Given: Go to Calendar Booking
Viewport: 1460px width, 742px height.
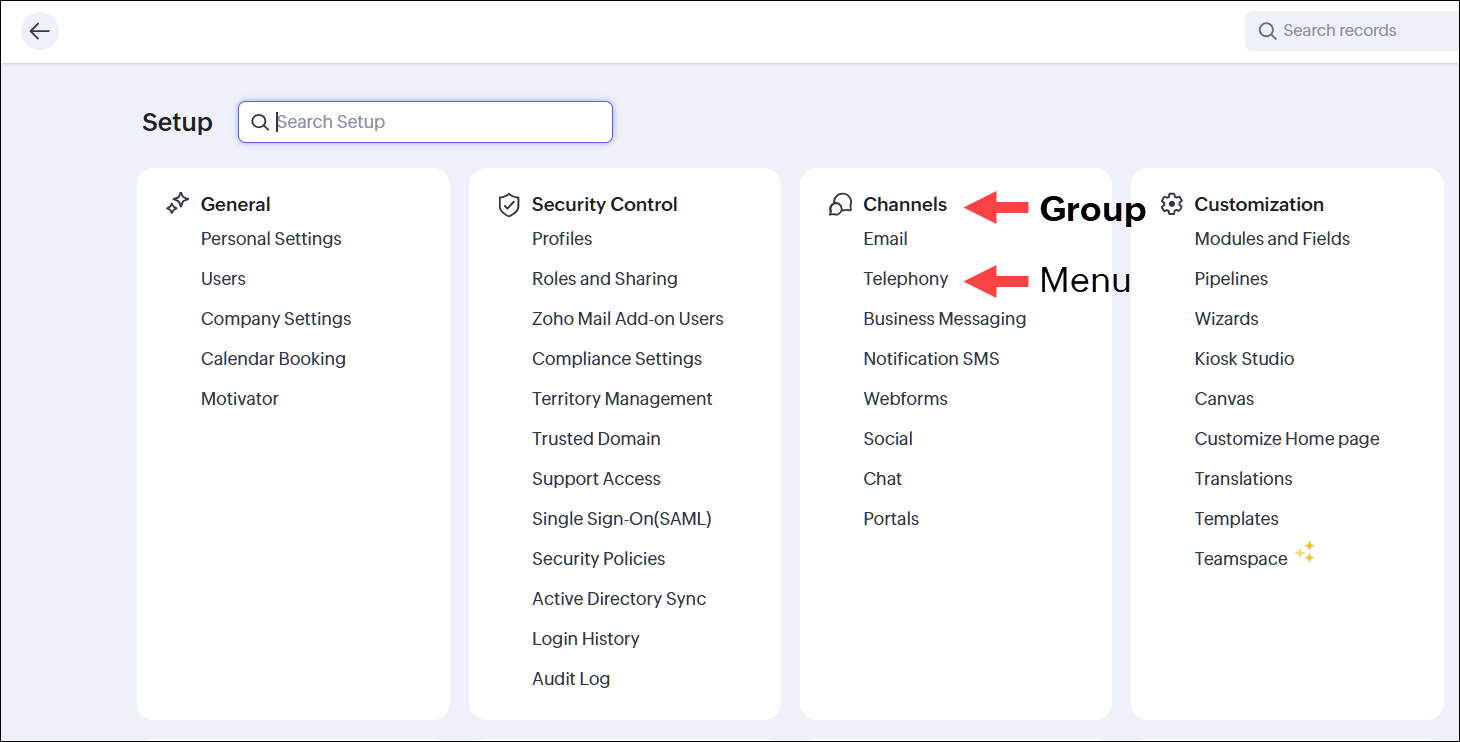Looking at the screenshot, I should pyautogui.click(x=273, y=359).
